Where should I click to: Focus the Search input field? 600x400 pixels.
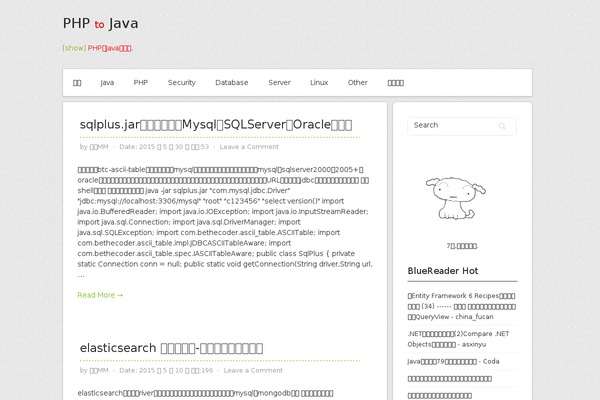[x=462, y=126]
